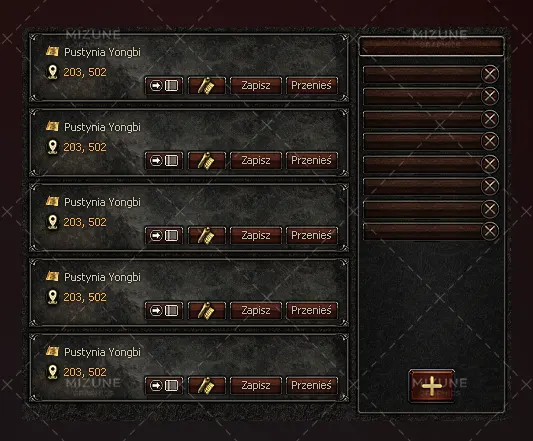The width and height of the screenshot is (533, 441).
Task: Click the location pin icon in second row
Action: 52,147
